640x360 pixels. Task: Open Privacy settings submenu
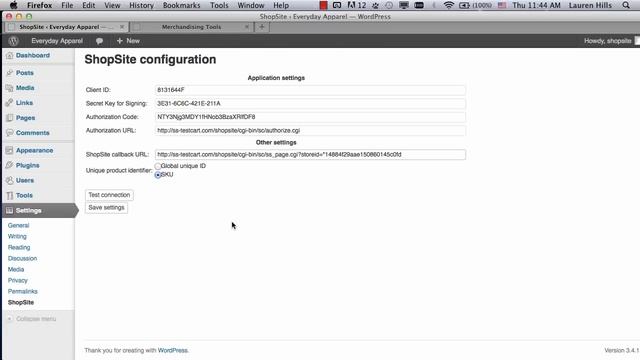[18, 280]
